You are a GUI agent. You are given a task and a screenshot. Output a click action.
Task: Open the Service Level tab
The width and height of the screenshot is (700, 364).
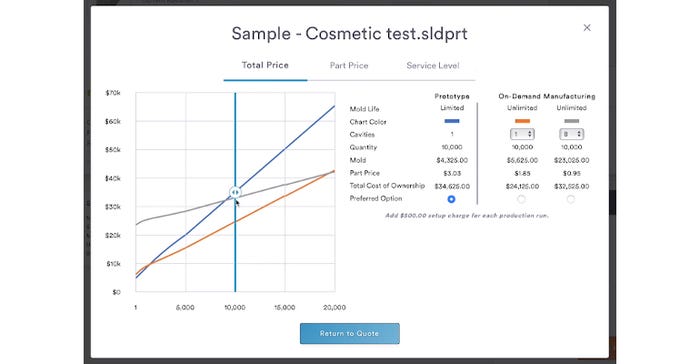click(x=433, y=66)
